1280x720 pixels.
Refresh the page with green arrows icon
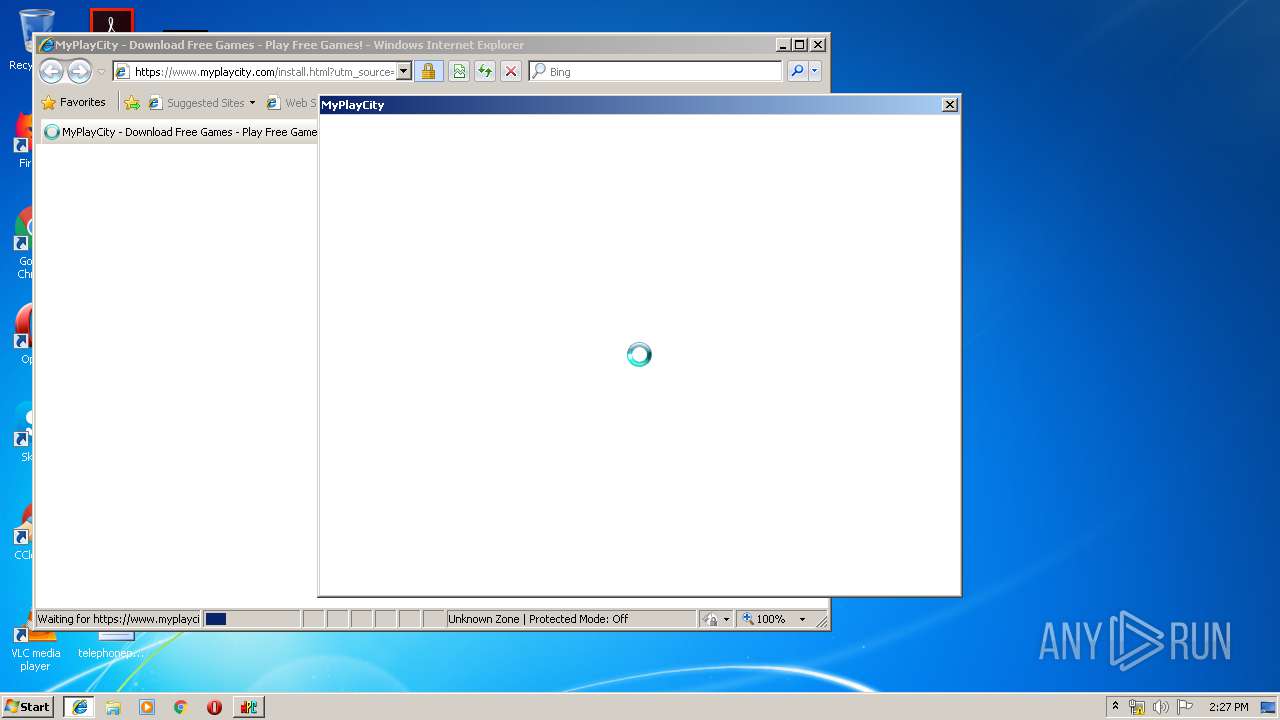(484, 71)
